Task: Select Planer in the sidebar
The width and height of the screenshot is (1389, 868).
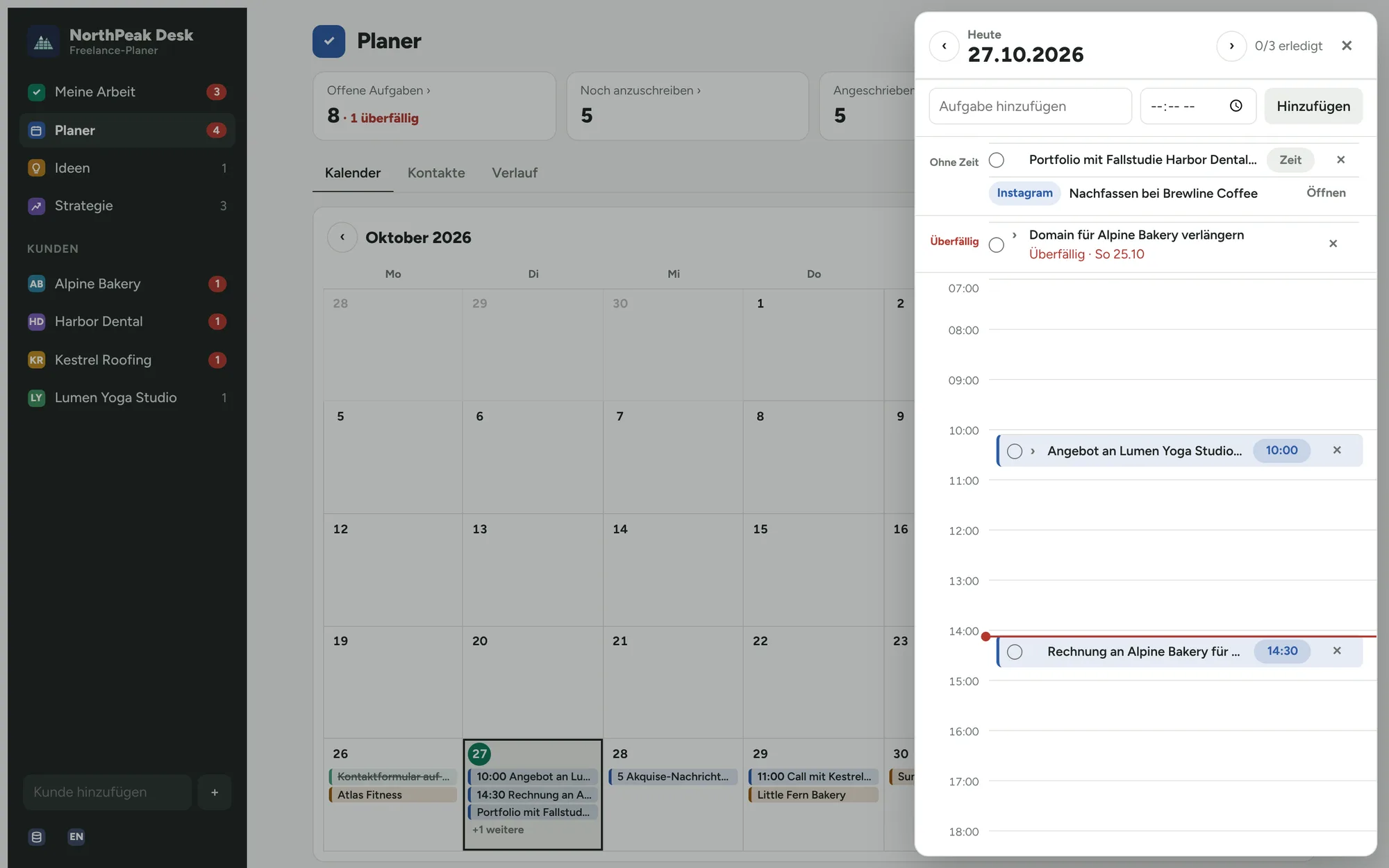Action: (127, 130)
